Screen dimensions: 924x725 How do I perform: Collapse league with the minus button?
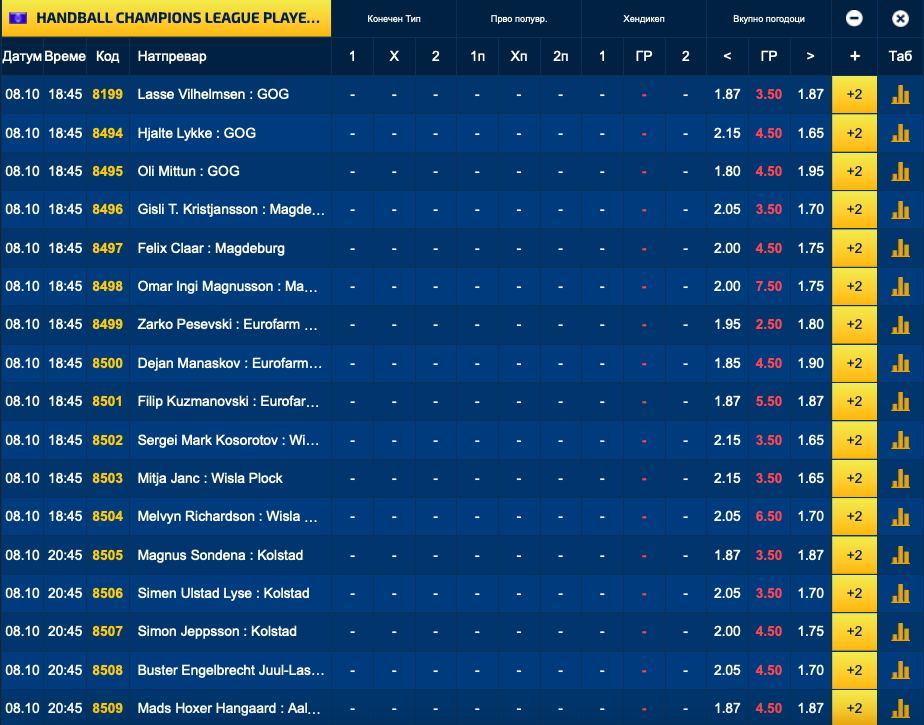click(854, 18)
